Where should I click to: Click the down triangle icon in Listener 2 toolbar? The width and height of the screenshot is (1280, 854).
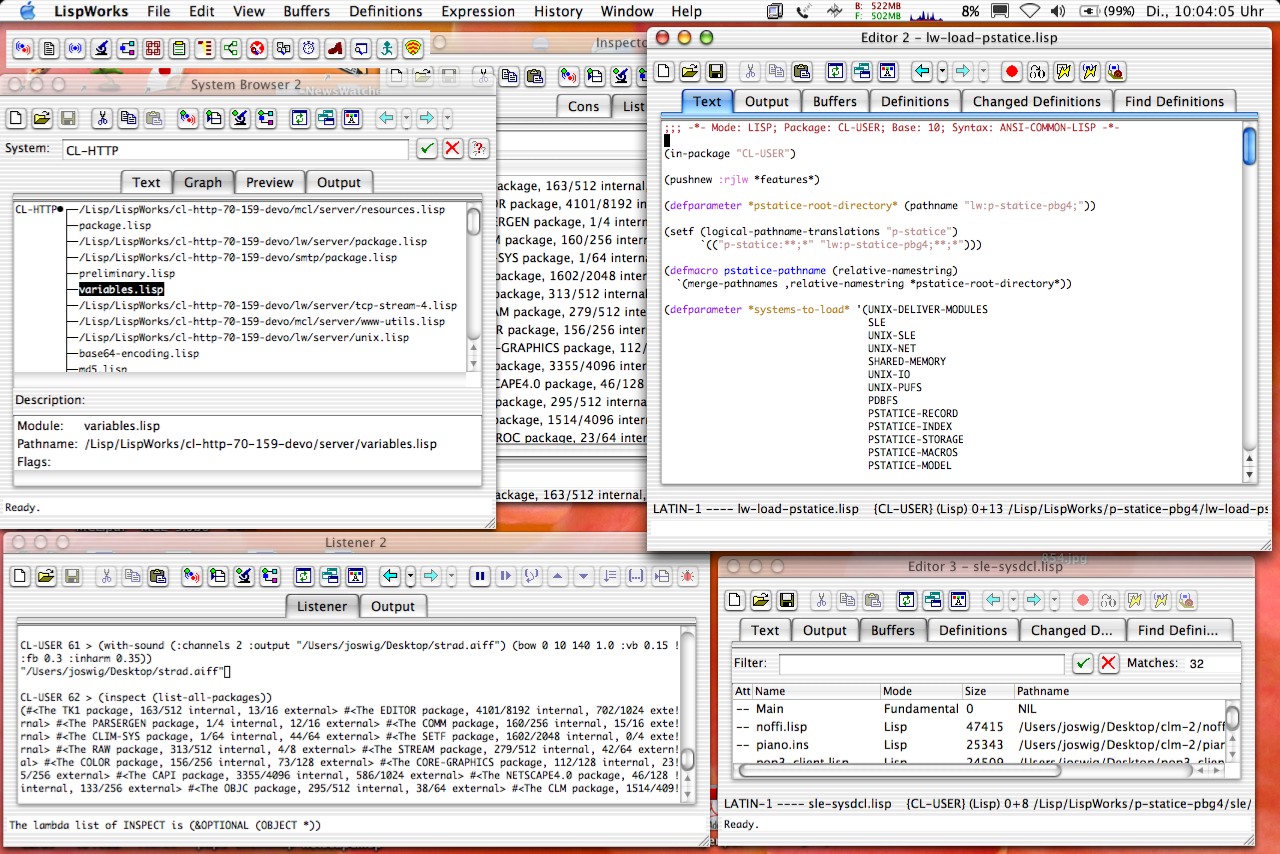pyautogui.click(x=584, y=576)
